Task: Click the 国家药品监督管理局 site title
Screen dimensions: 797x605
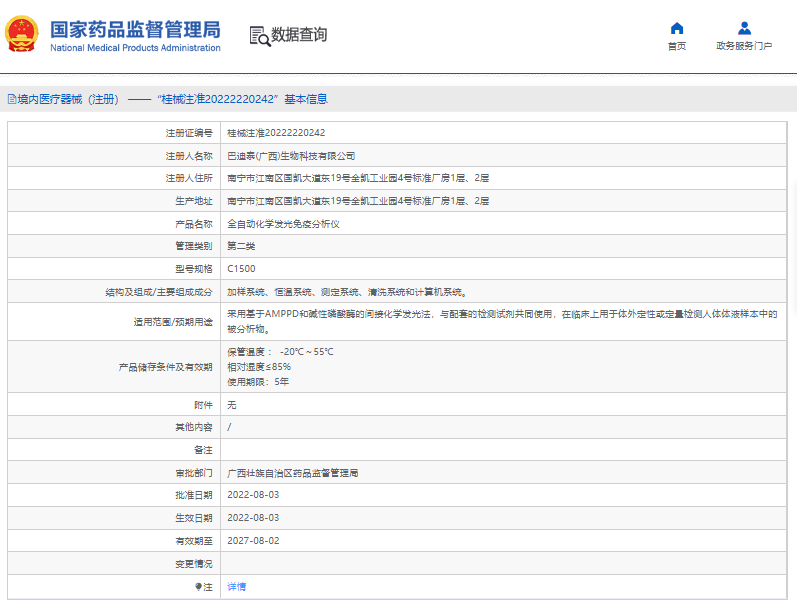Action: tap(135, 29)
